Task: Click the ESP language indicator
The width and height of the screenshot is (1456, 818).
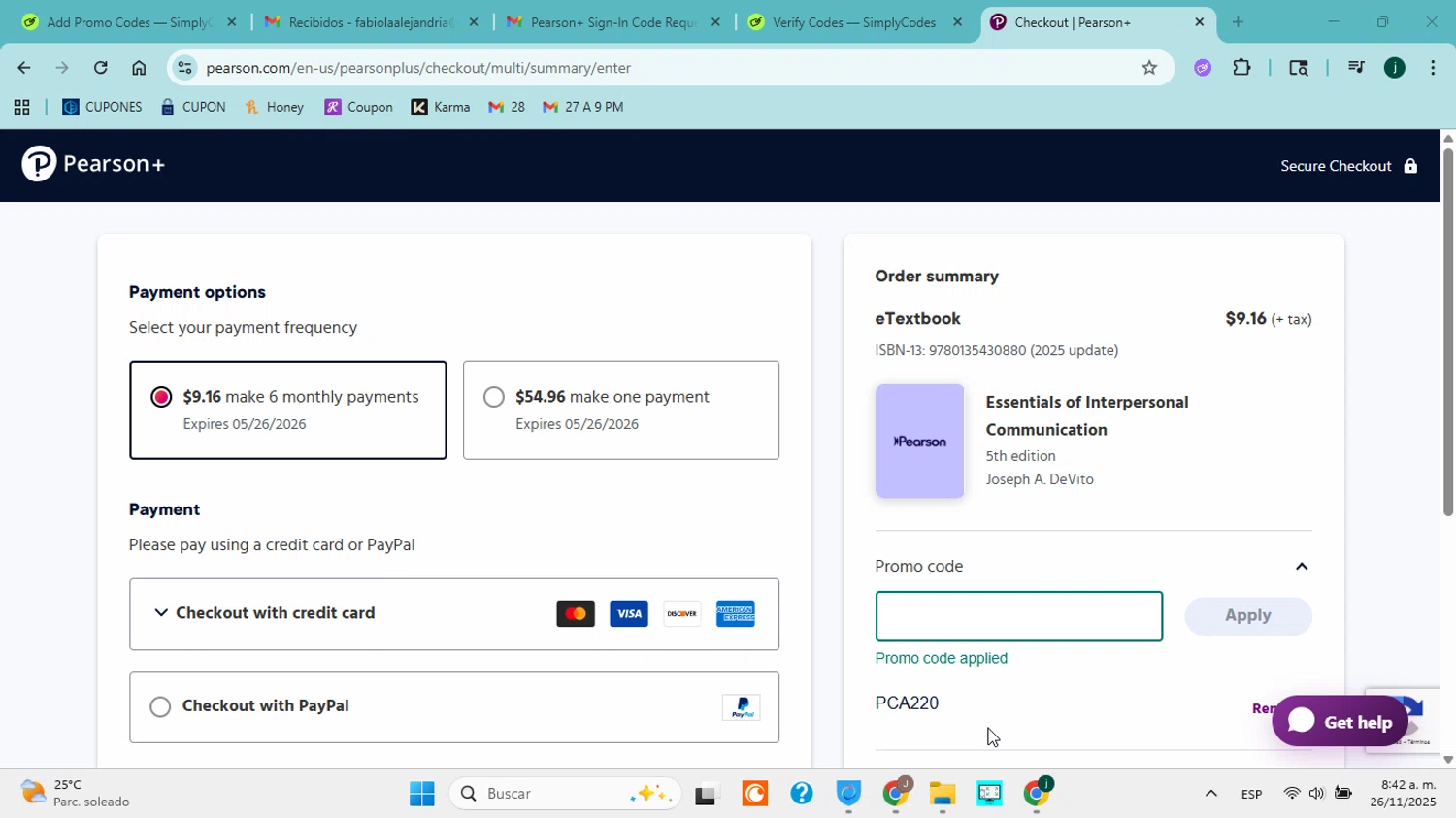Action: [x=1251, y=794]
